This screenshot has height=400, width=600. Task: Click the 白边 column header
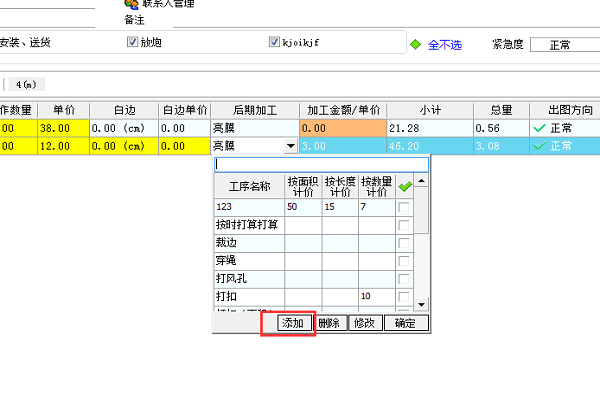coord(124,110)
